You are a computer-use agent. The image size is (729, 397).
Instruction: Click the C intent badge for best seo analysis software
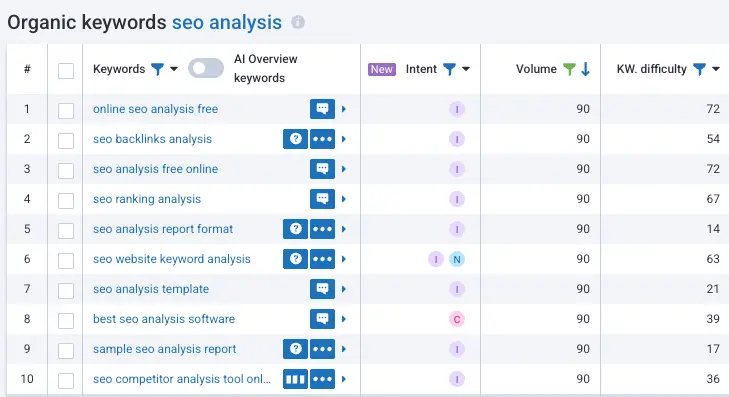point(457,319)
